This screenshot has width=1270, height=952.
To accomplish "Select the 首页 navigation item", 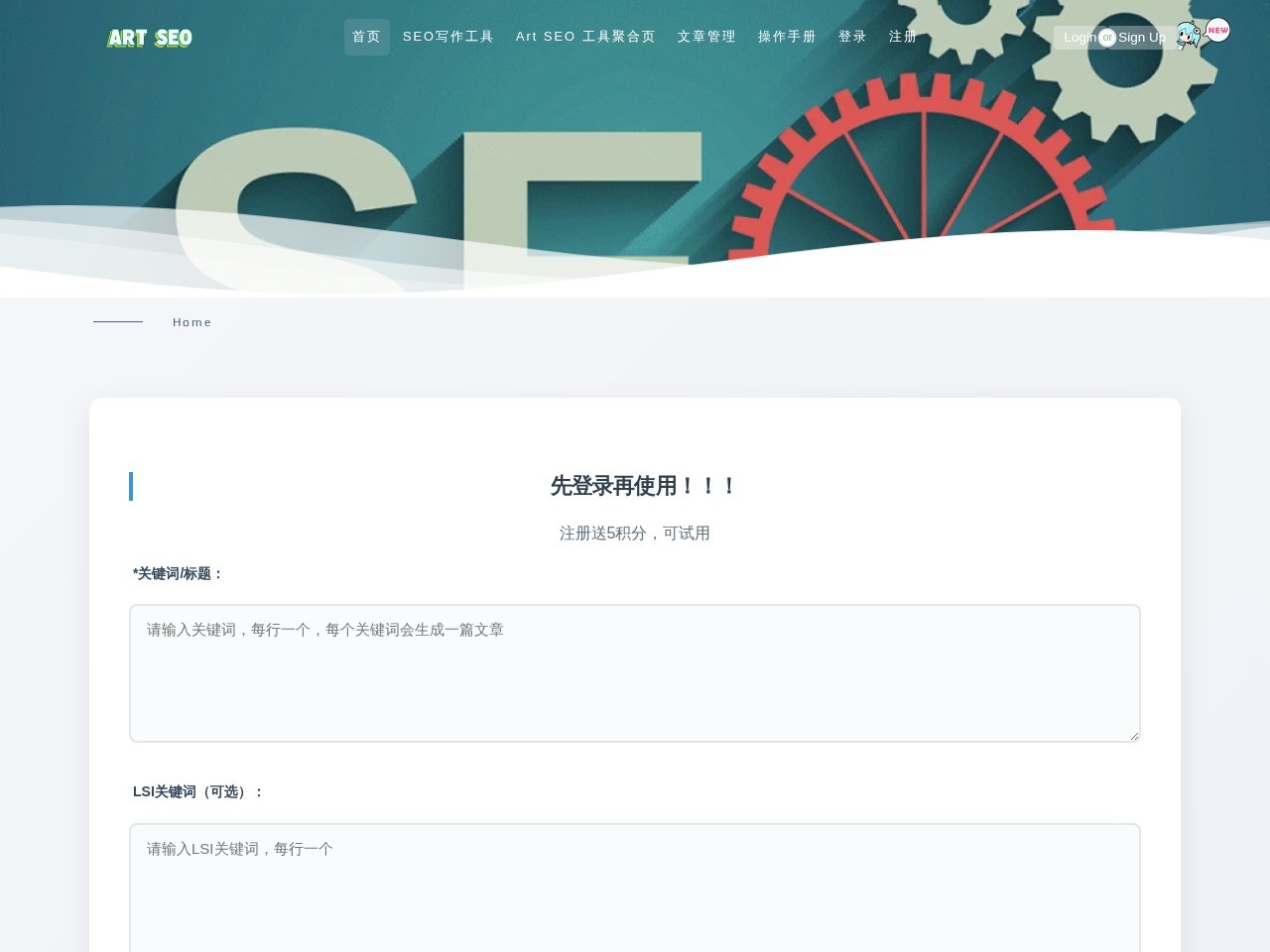I will tap(366, 37).
